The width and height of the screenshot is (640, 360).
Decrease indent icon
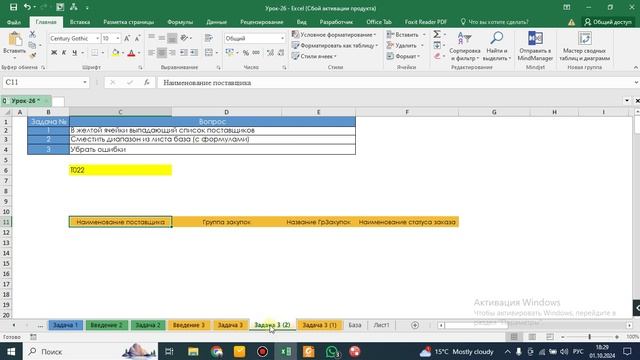tap(184, 53)
